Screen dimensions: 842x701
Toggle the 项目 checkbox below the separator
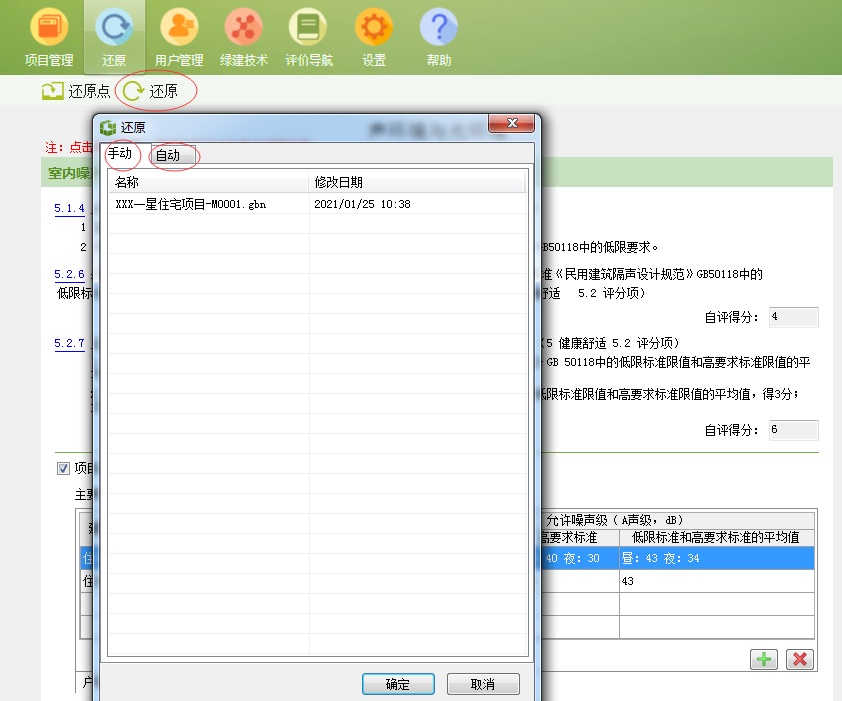[x=63, y=468]
